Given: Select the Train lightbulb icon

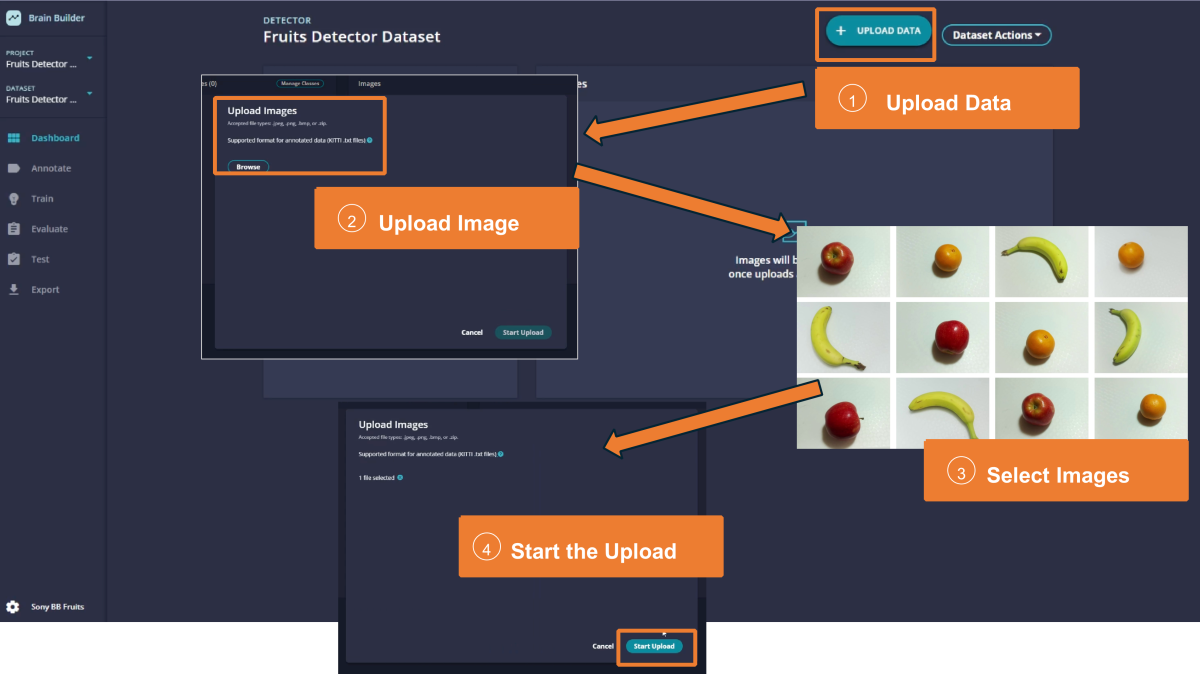Looking at the screenshot, I should 13,198.
